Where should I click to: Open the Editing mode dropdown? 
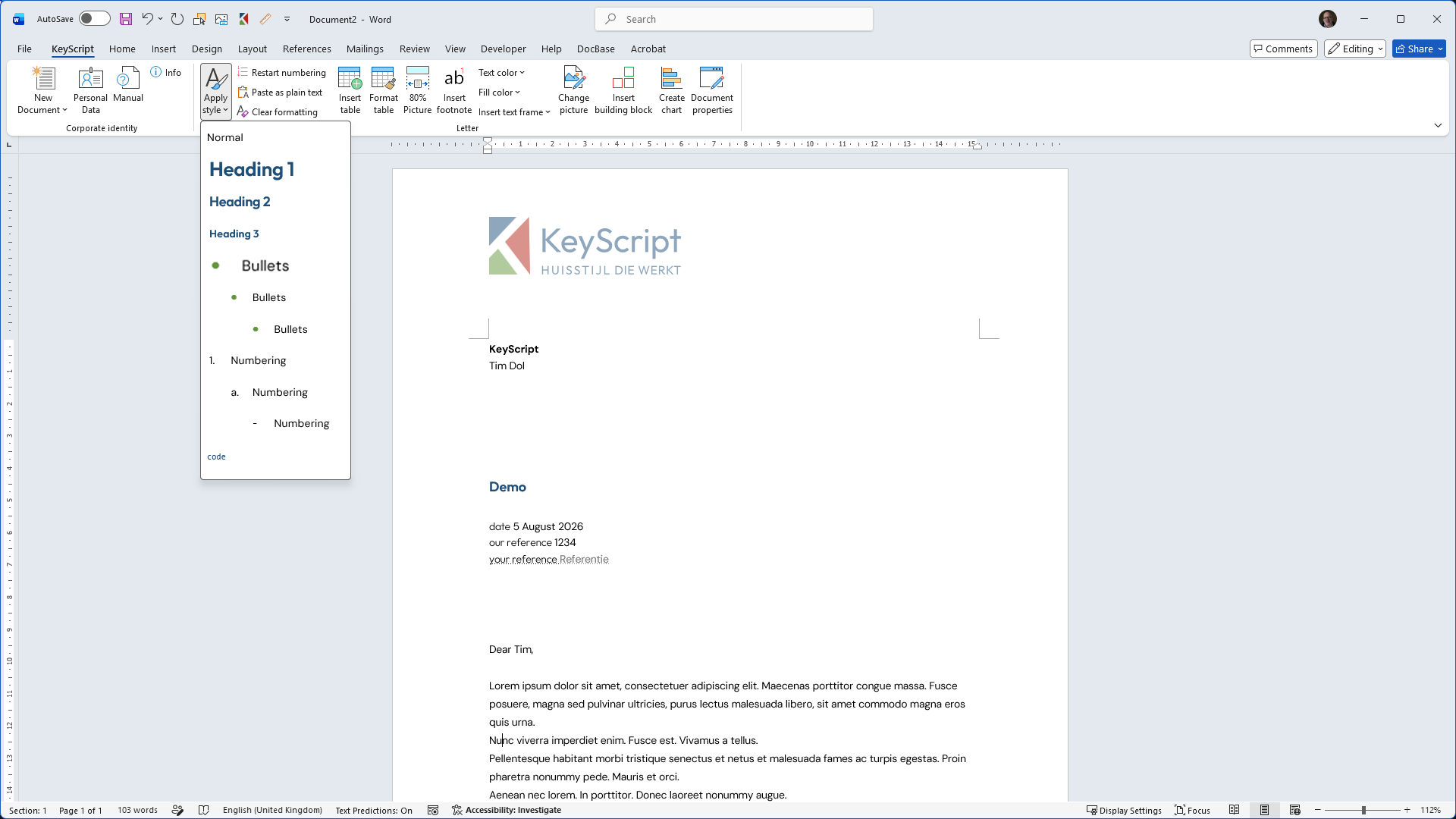[x=1355, y=49]
